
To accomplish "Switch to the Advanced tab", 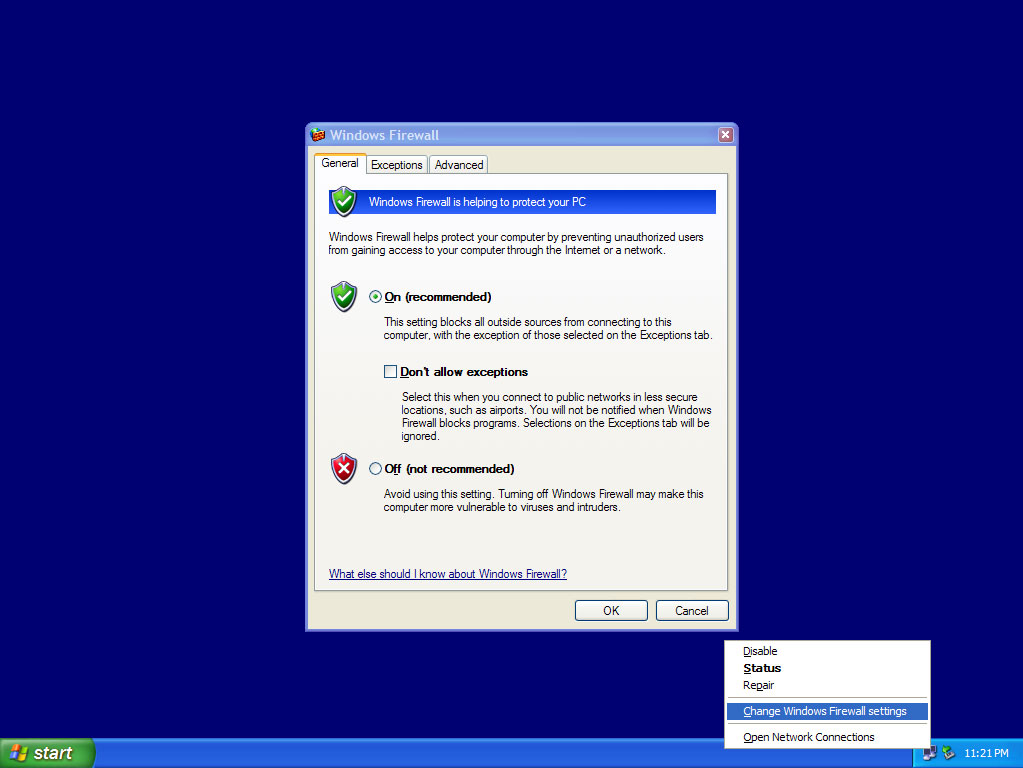I will pyautogui.click(x=459, y=164).
